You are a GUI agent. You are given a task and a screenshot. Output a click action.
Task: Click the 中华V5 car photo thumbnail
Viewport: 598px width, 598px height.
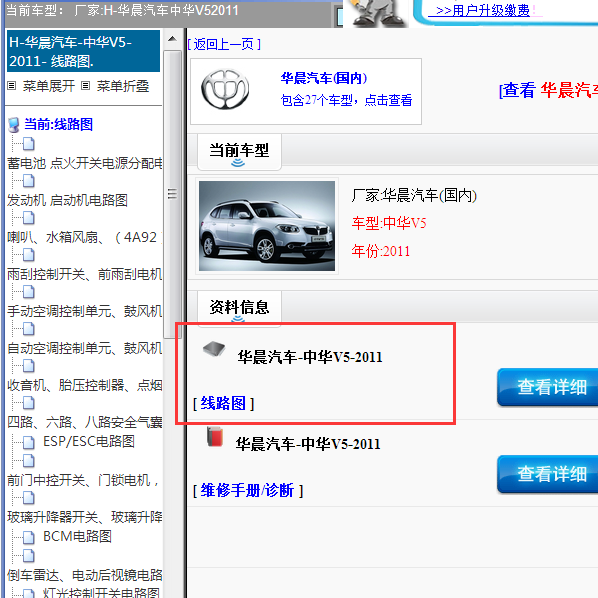point(267,226)
